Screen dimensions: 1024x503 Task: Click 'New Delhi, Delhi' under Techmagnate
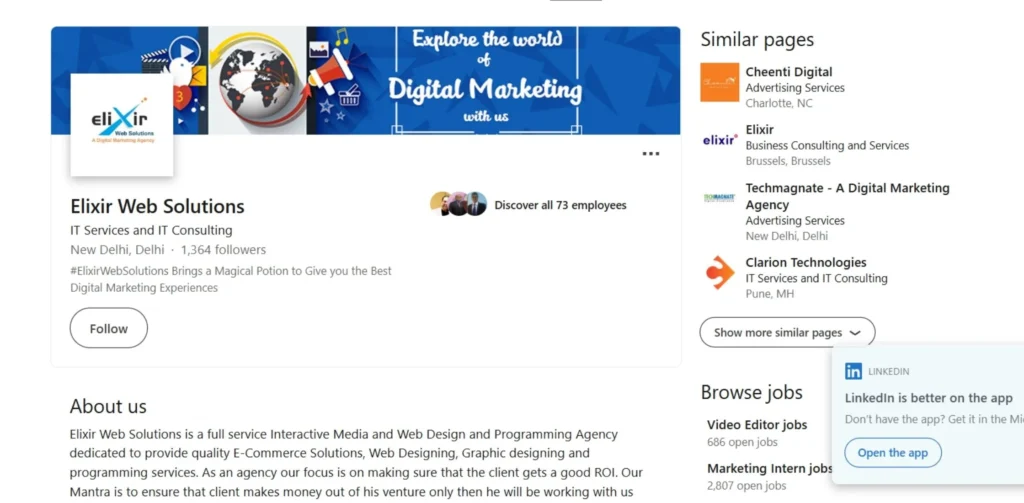pyautogui.click(x=786, y=236)
